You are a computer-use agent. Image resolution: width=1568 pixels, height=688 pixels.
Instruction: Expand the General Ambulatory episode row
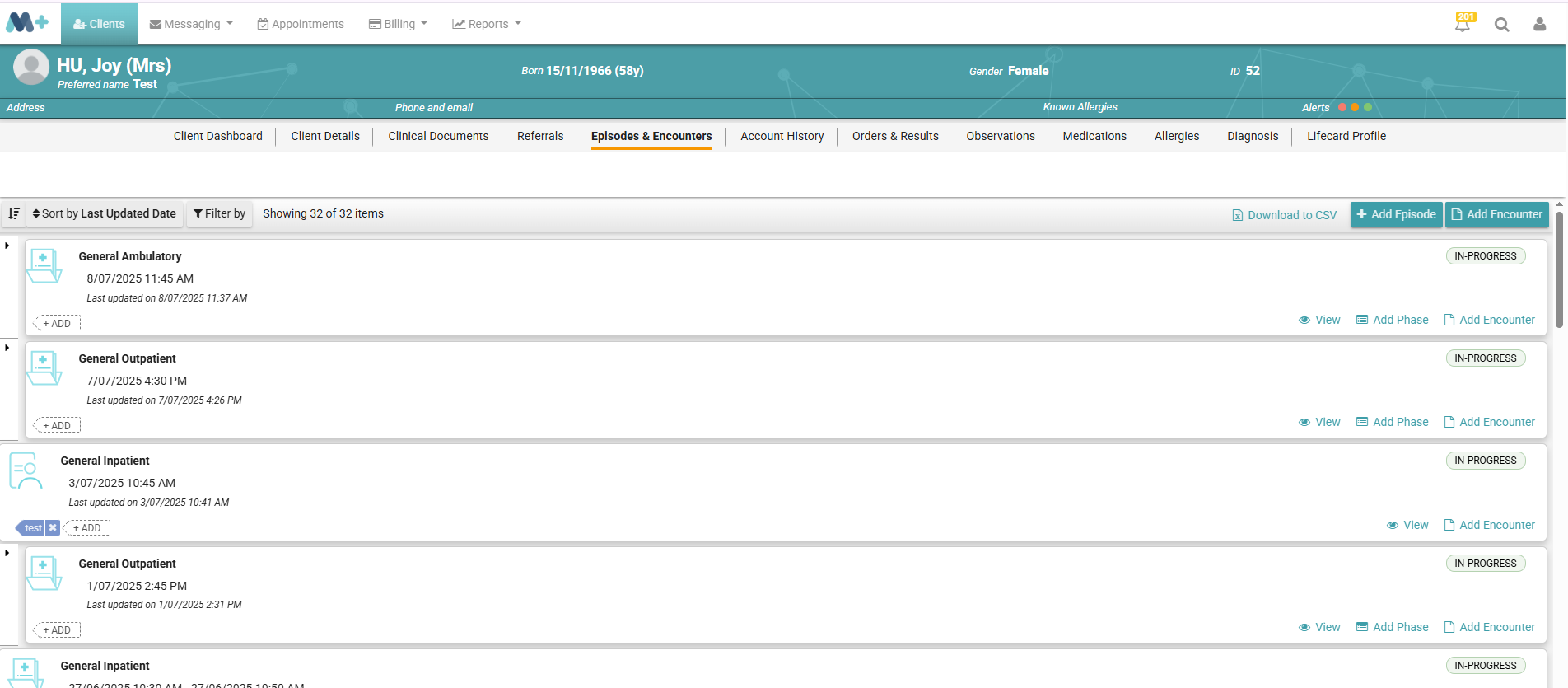click(7, 246)
